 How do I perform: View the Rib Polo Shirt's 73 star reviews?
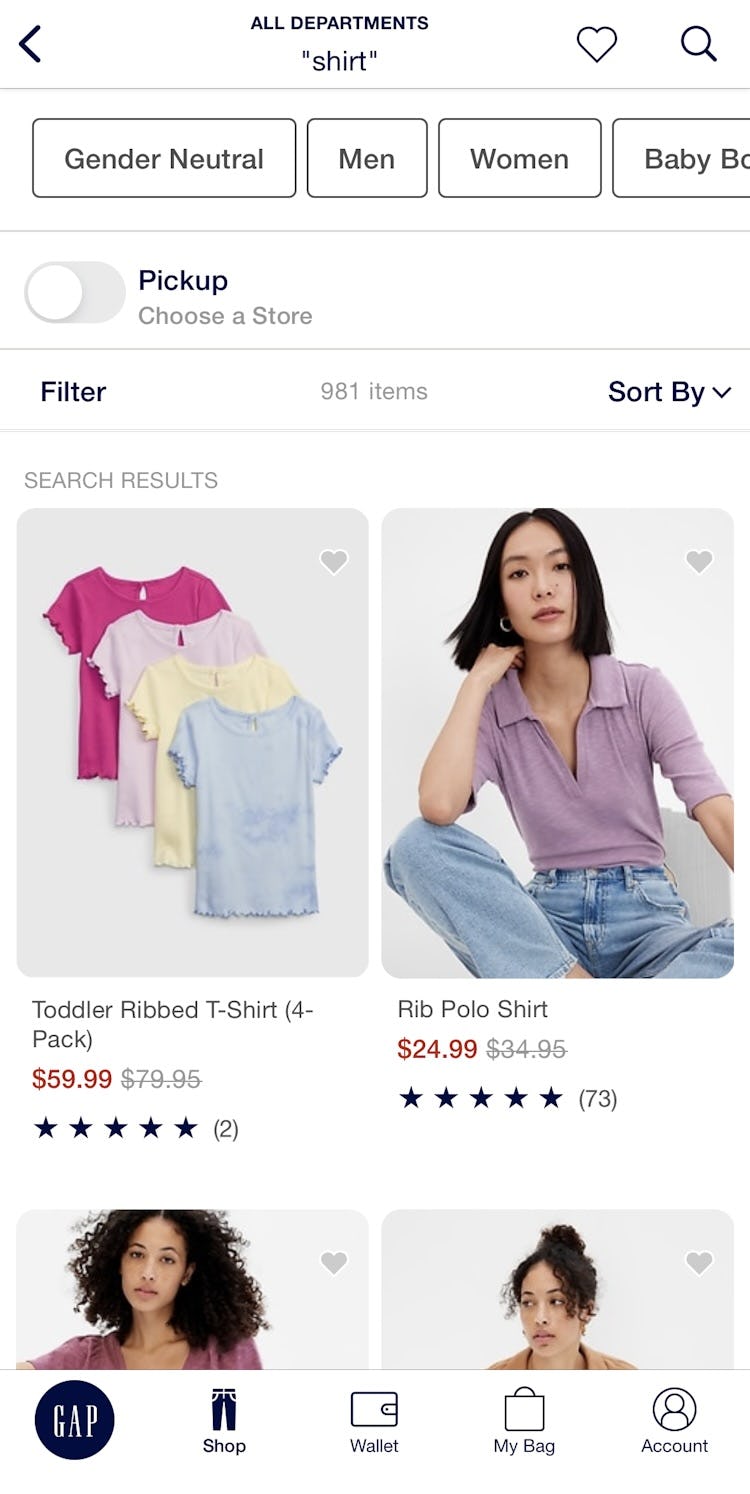coord(508,1099)
